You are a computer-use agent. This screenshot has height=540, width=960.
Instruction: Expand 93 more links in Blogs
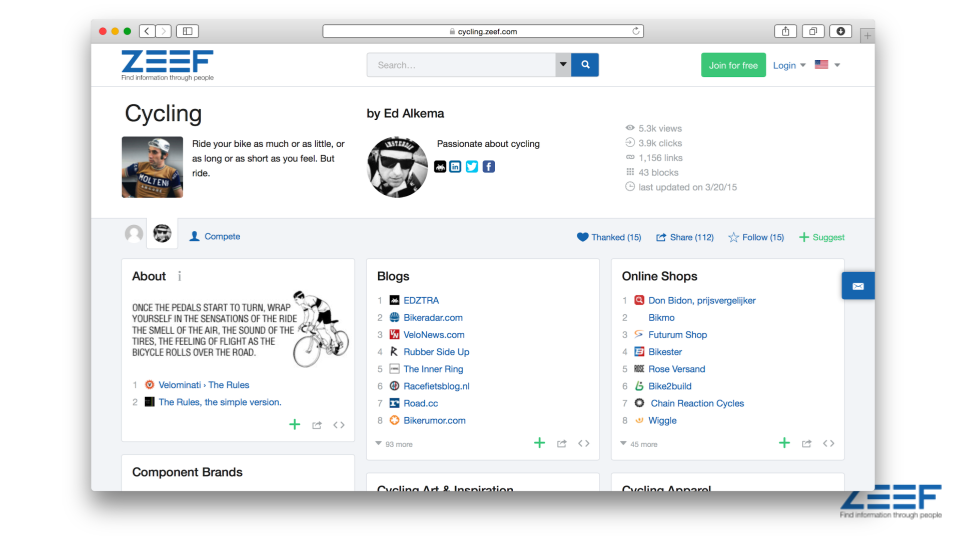point(393,444)
